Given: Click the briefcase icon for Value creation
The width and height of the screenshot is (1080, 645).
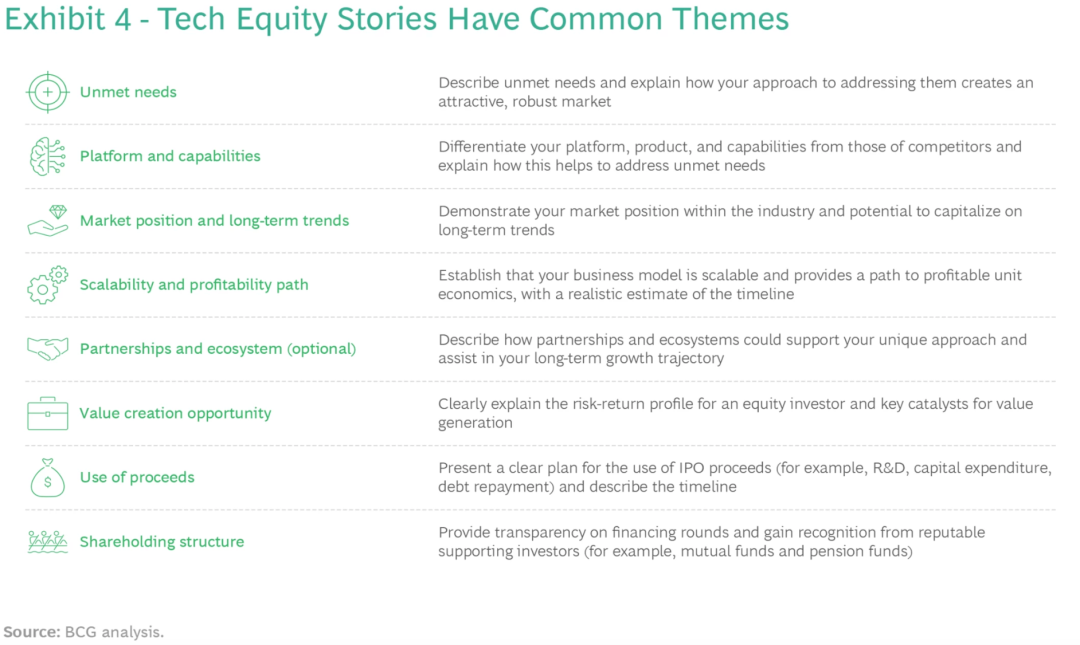Looking at the screenshot, I should [x=48, y=413].
